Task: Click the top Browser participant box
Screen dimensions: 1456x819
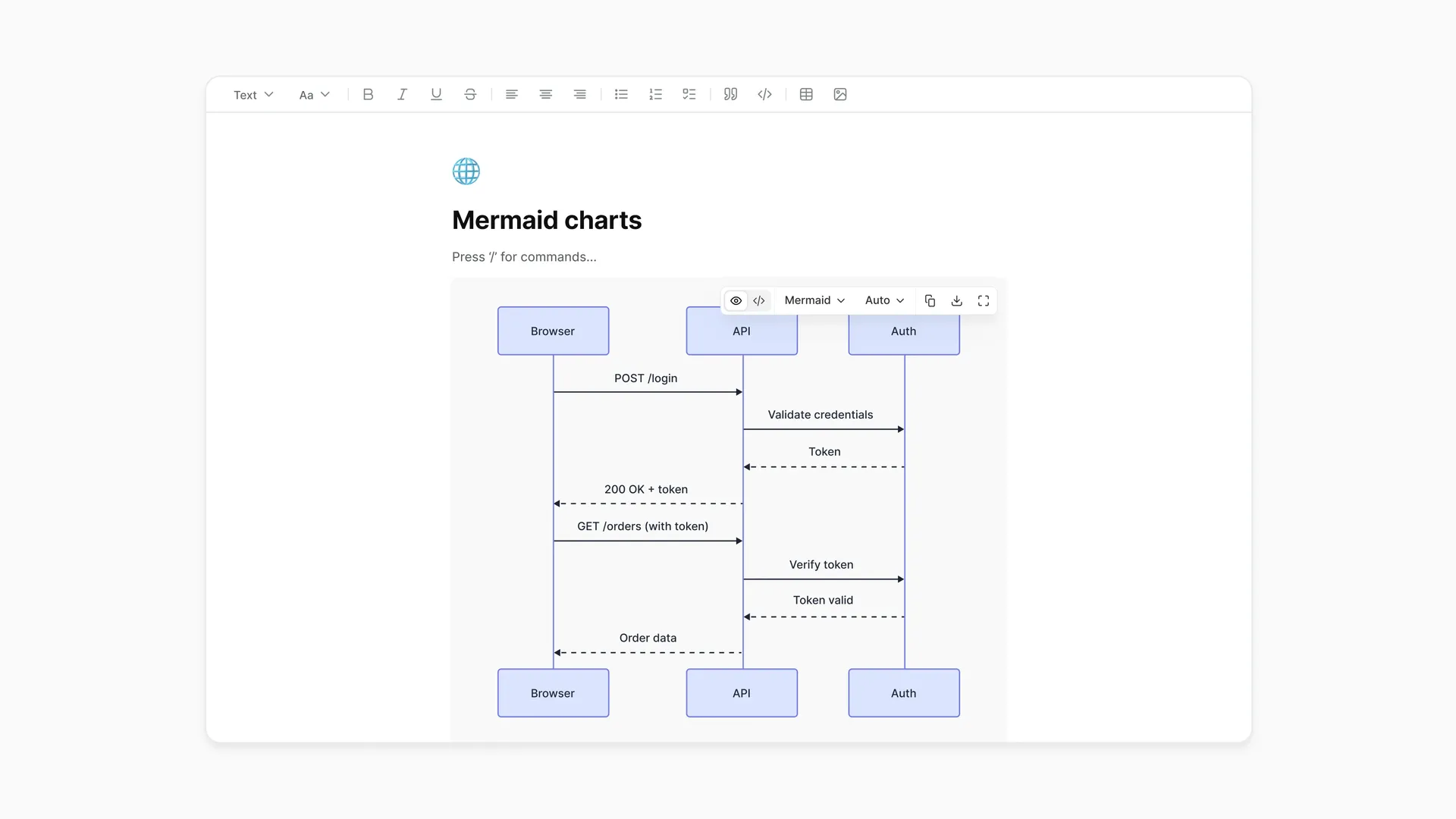Action: coord(553,331)
